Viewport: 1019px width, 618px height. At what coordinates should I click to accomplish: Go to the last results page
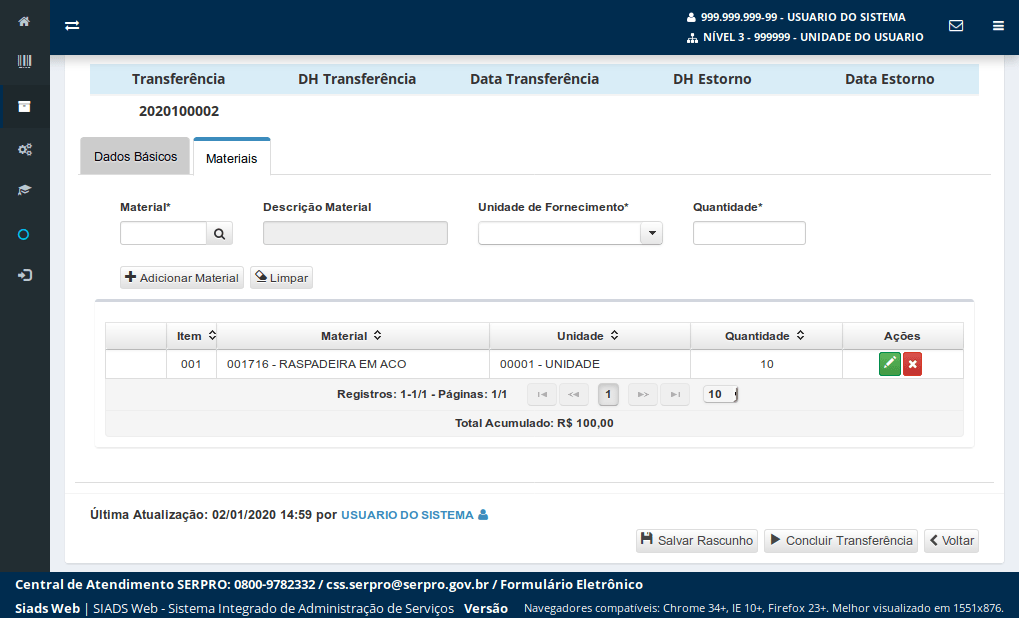pos(675,394)
